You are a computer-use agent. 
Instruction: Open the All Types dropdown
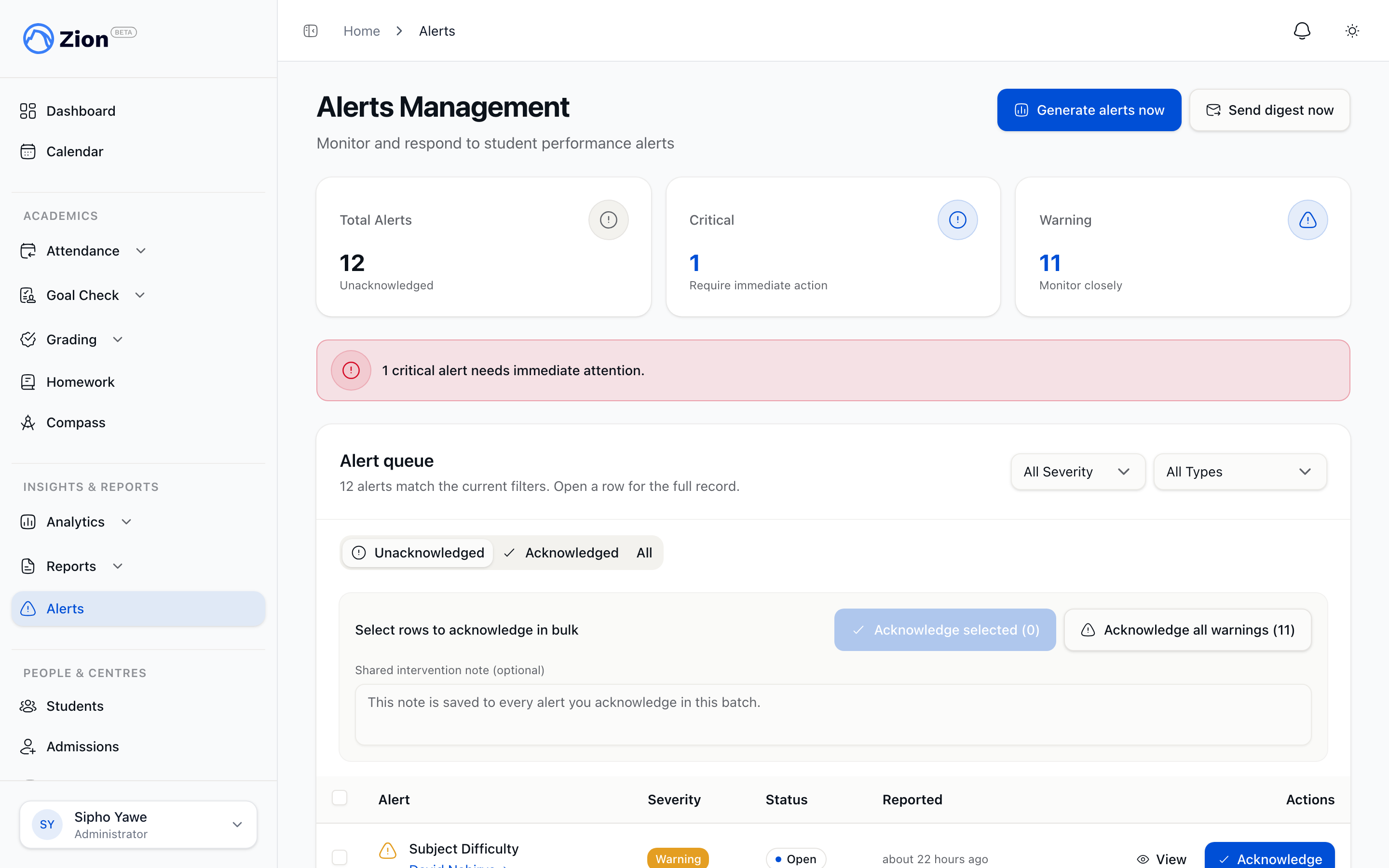(1240, 472)
